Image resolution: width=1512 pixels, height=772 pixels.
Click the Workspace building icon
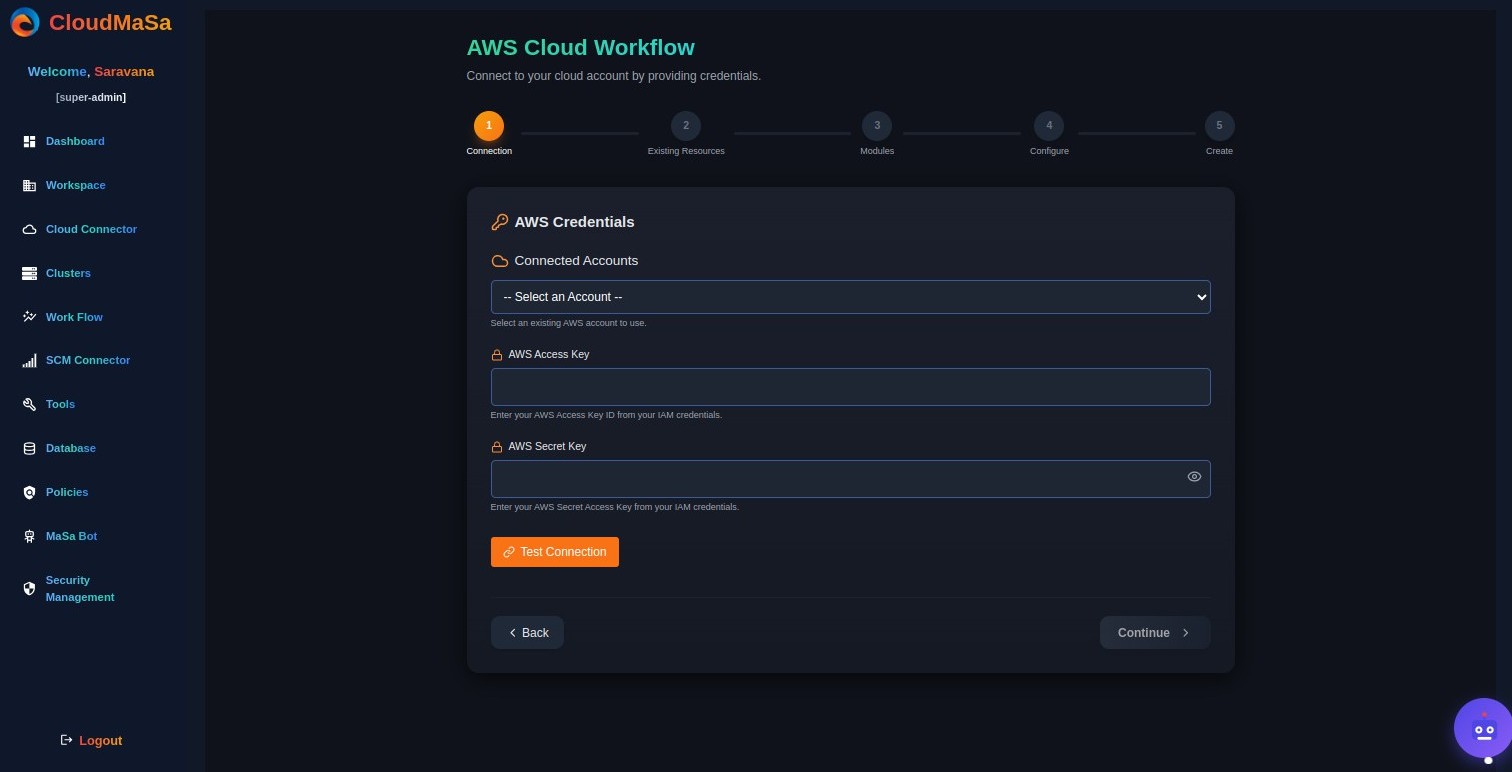[x=29, y=186]
